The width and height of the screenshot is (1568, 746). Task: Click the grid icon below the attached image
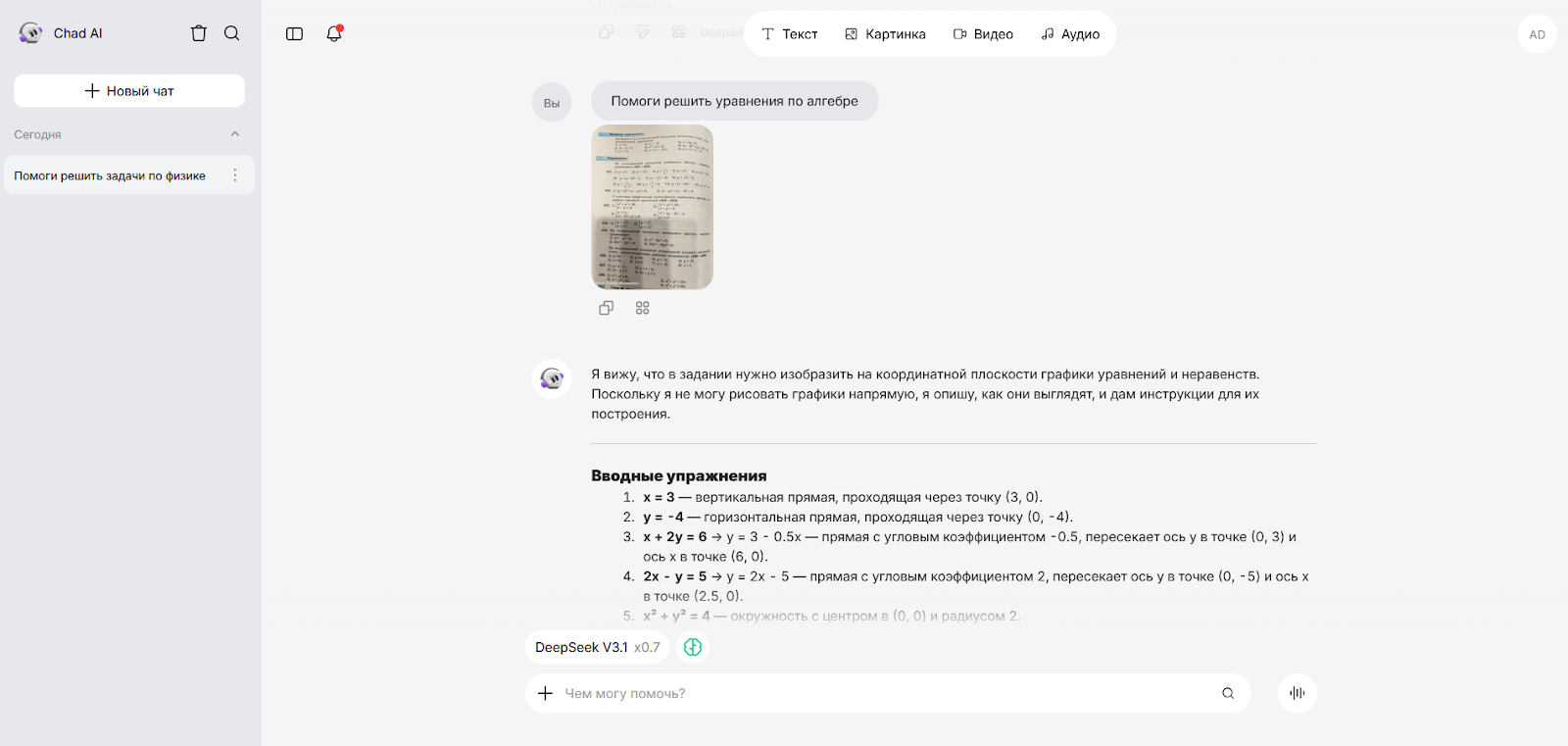642,308
